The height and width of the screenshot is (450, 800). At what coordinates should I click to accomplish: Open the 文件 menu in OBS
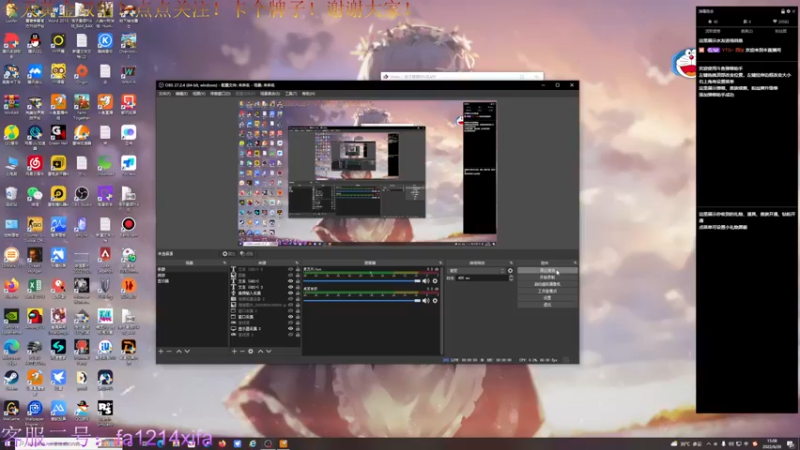pos(164,94)
